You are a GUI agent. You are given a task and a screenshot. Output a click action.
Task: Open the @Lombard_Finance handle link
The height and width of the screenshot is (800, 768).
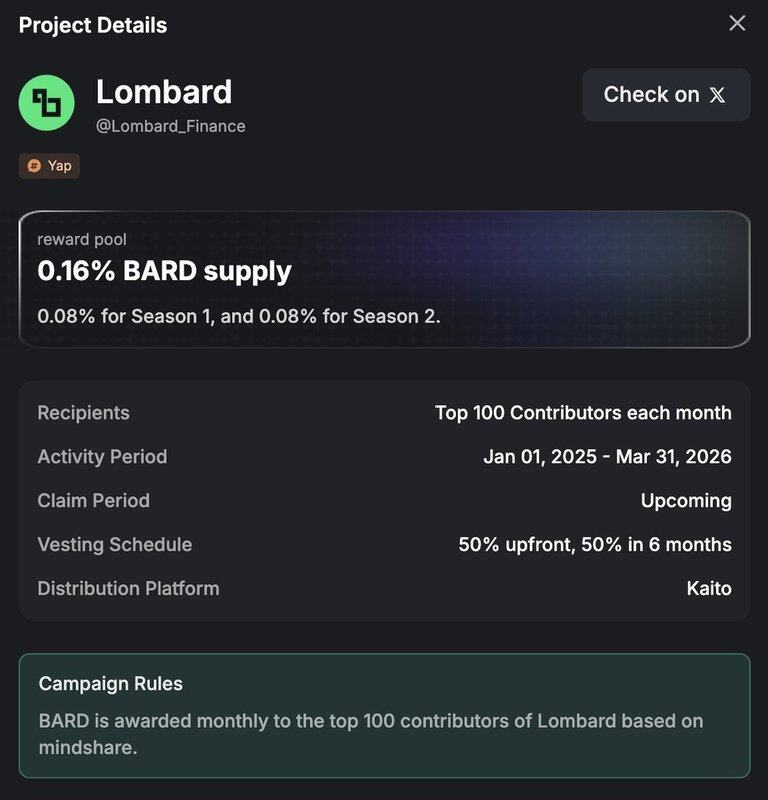[170, 126]
